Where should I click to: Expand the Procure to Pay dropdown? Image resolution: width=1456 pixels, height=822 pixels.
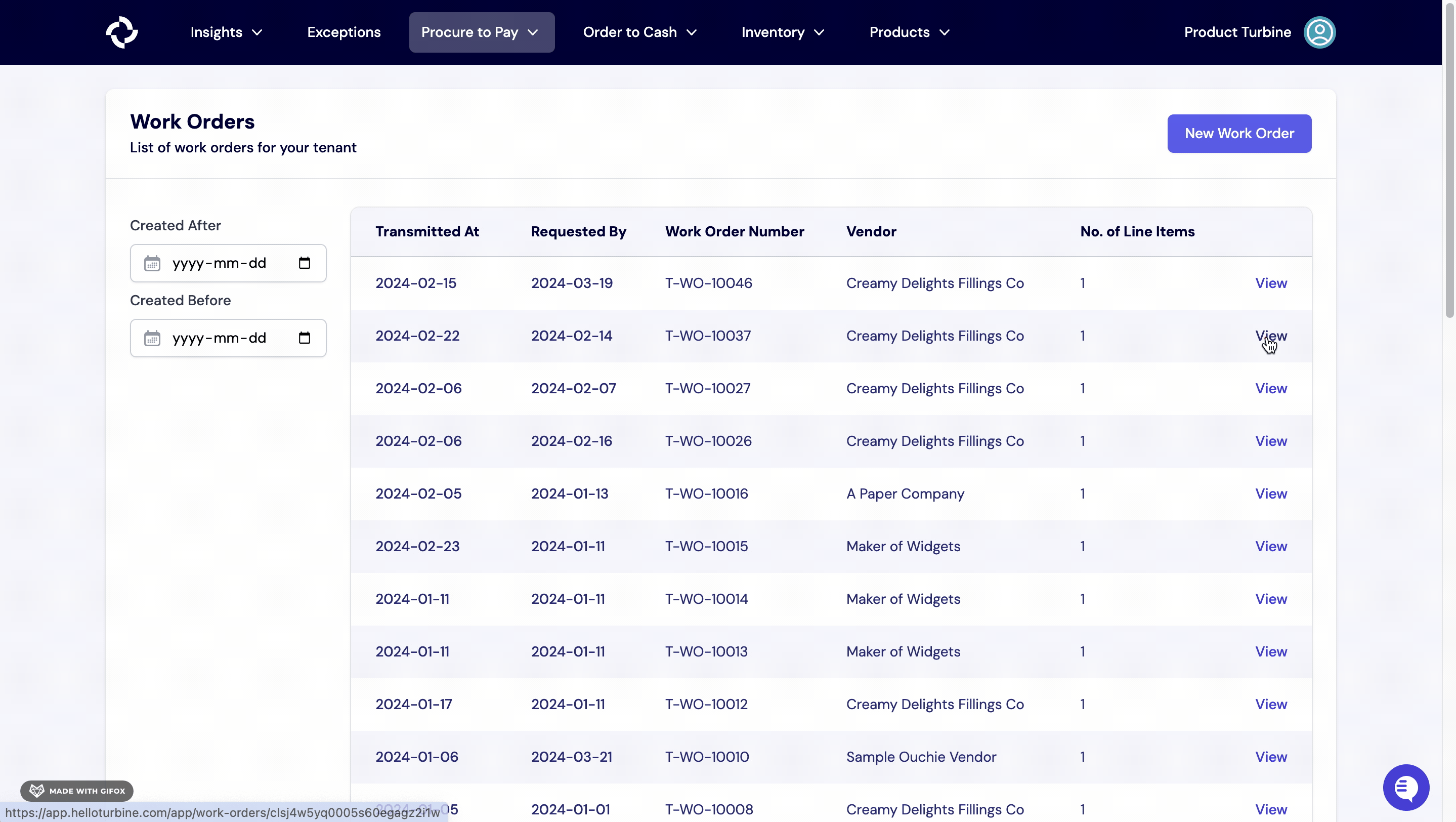tap(481, 32)
